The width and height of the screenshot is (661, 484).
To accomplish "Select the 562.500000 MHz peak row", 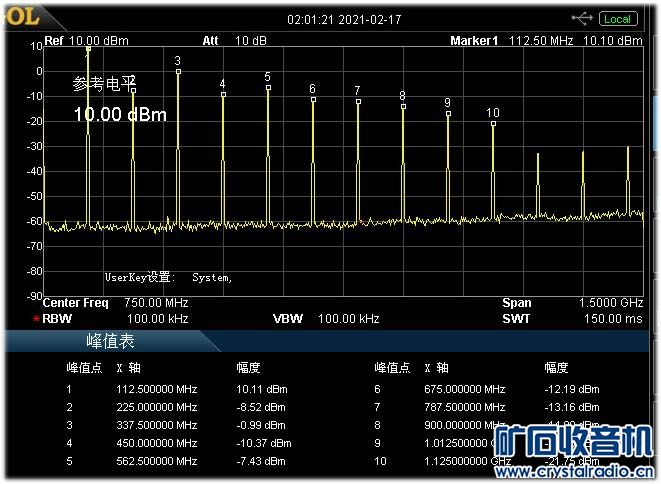I will click(177, 461).
